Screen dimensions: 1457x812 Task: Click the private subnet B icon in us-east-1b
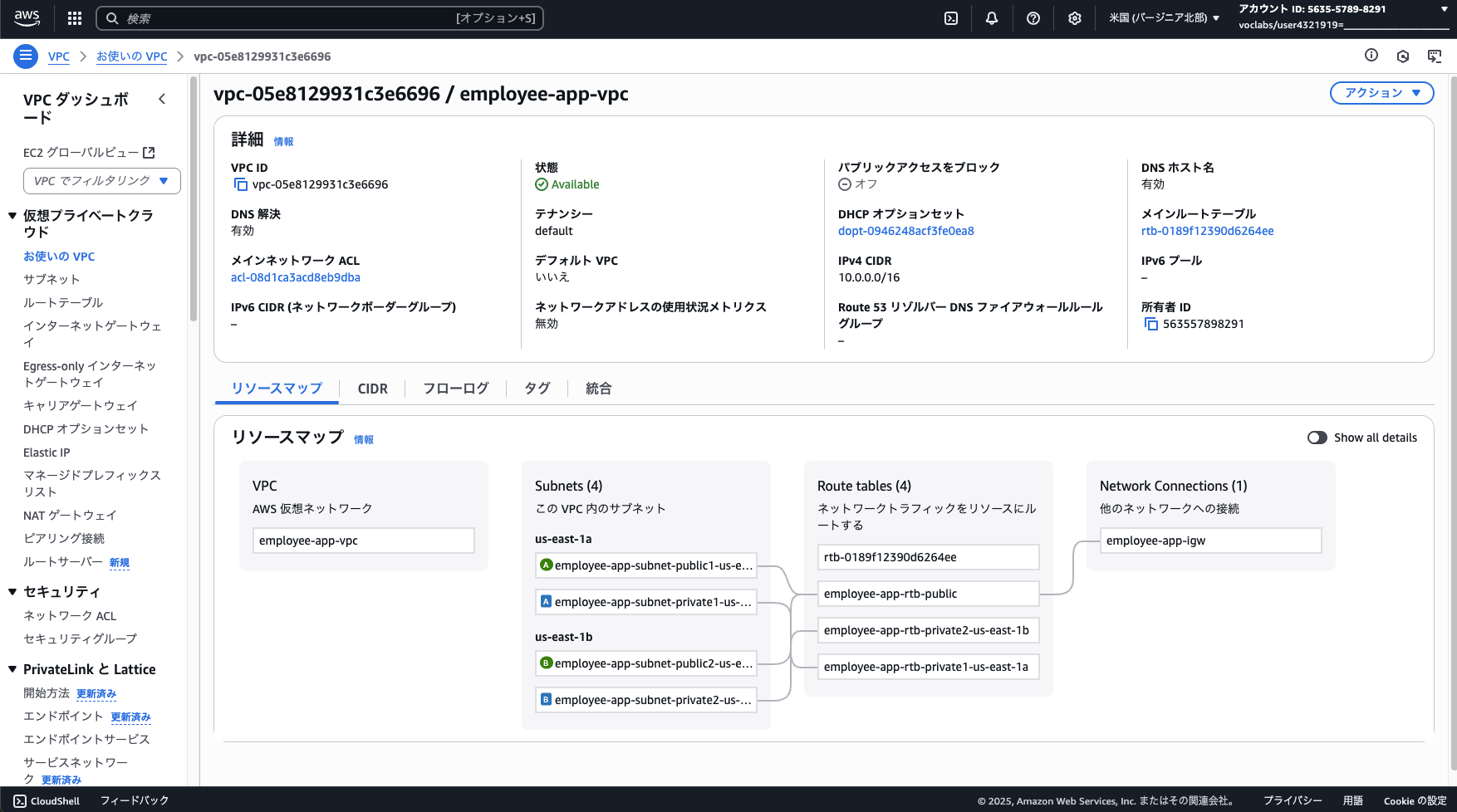pos(546,699)
